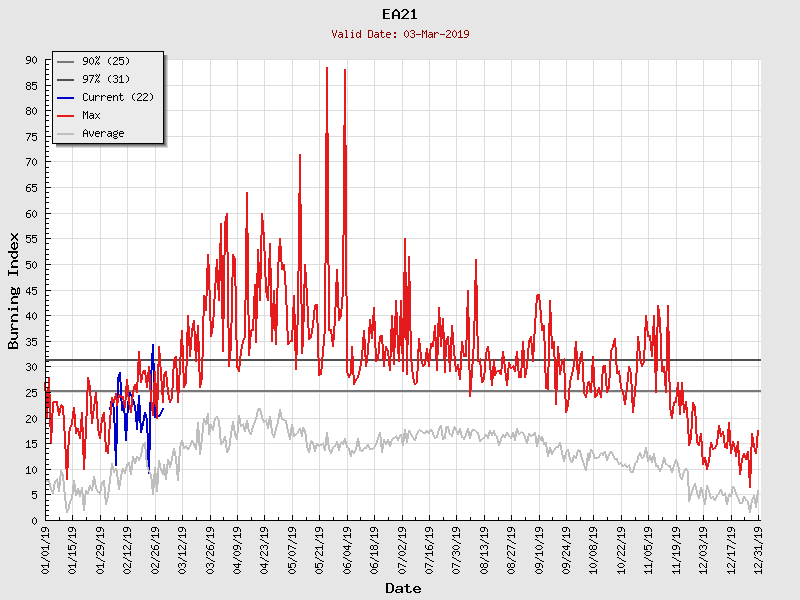Click the red line swatch beside Max
Viewport: 800px width, 600px height.
click(x=66, y=115)
